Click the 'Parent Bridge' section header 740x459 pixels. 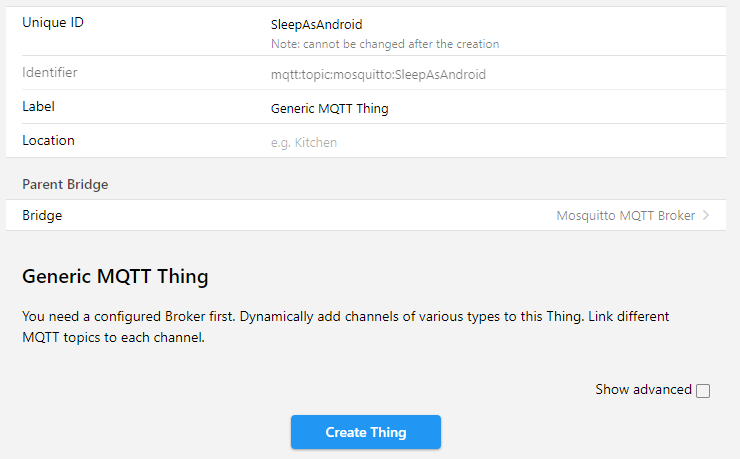point(65,184)
